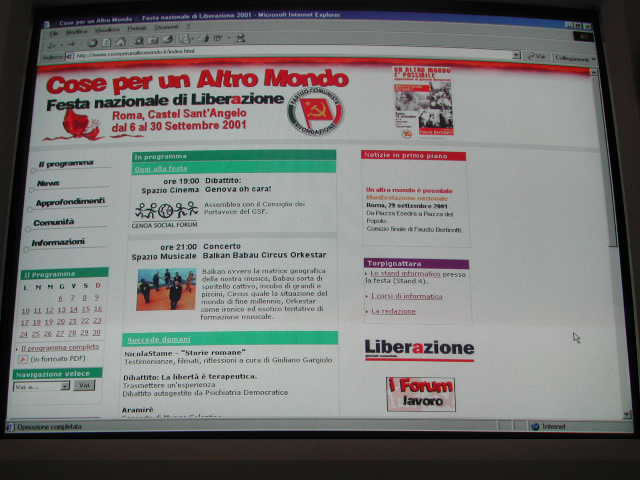640x480 pixels.
Task: Open the Strumenti menu
Action: coord(166,28)
